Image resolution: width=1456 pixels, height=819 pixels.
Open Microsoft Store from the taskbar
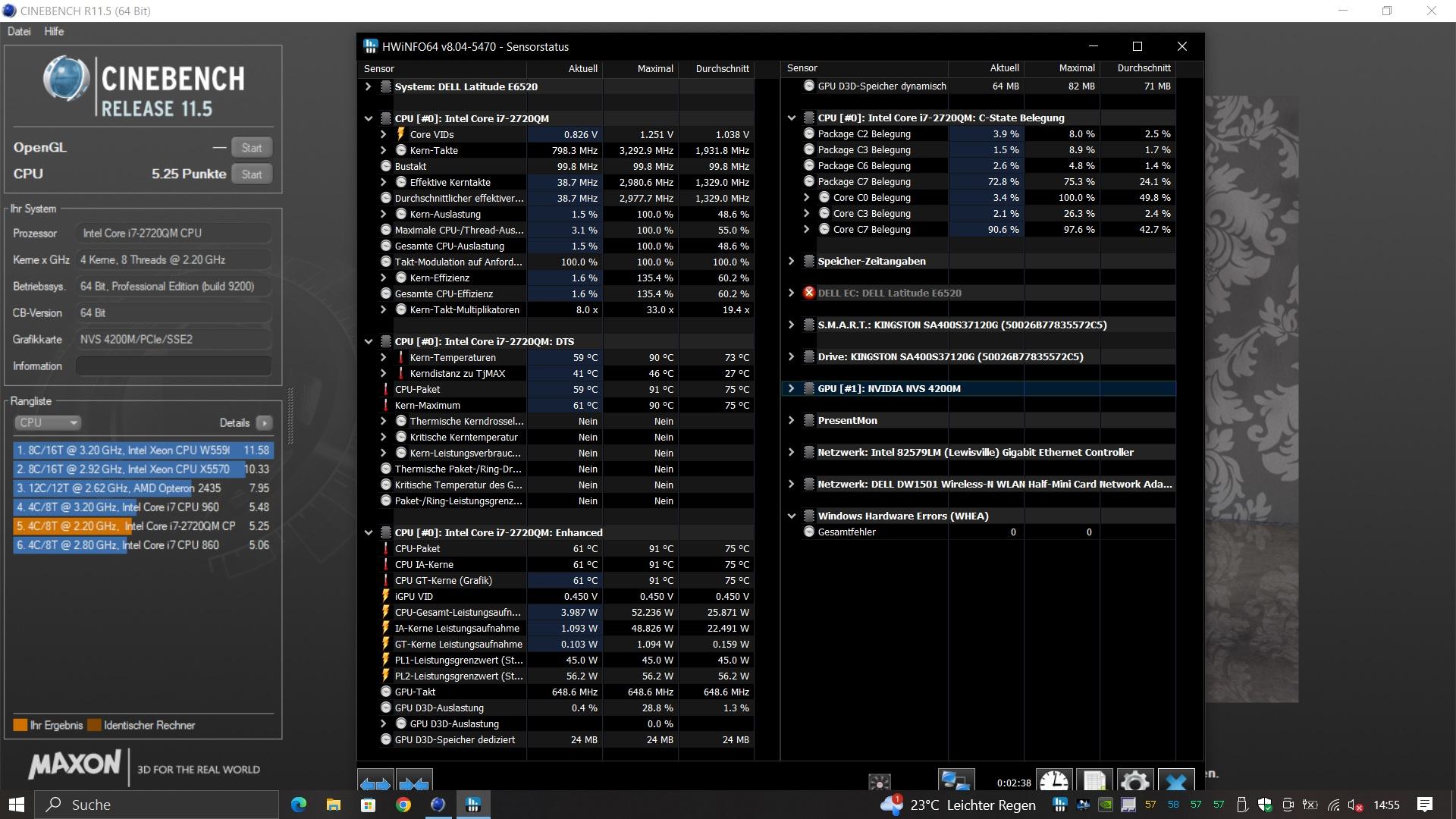(369, 805)
